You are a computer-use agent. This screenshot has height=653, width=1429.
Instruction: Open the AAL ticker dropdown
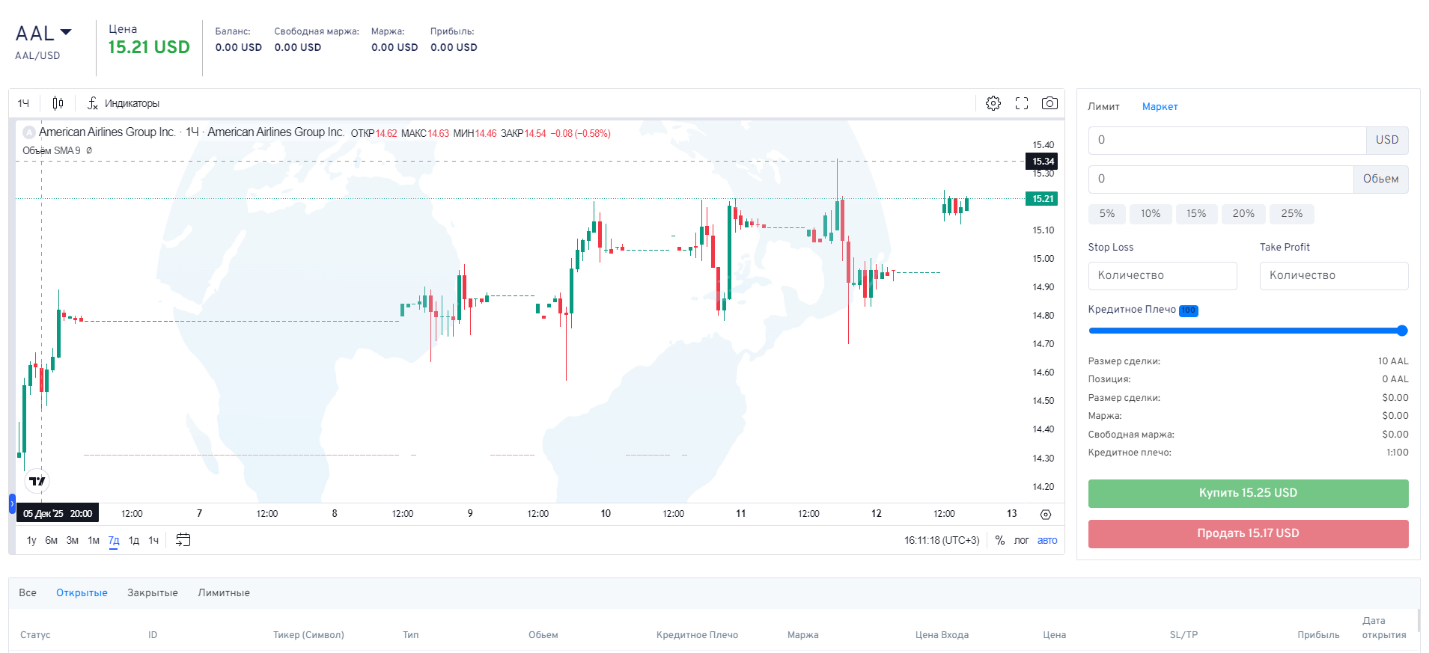44,33
